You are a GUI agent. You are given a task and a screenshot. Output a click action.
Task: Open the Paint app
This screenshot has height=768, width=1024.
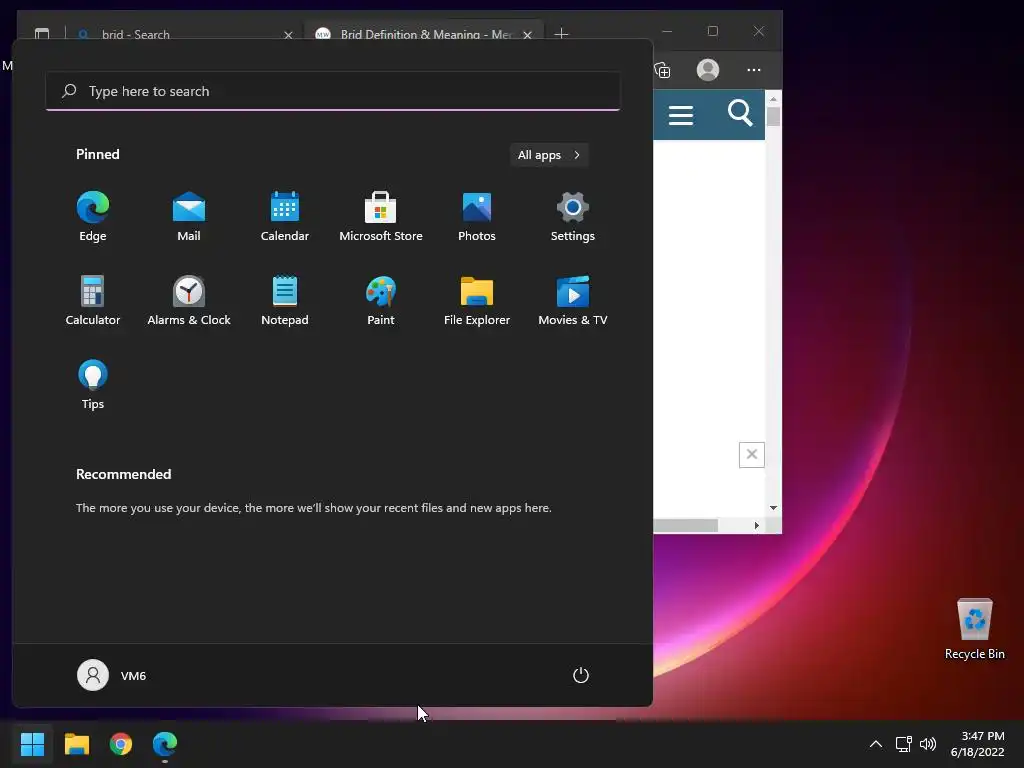[x=381, y=301]
